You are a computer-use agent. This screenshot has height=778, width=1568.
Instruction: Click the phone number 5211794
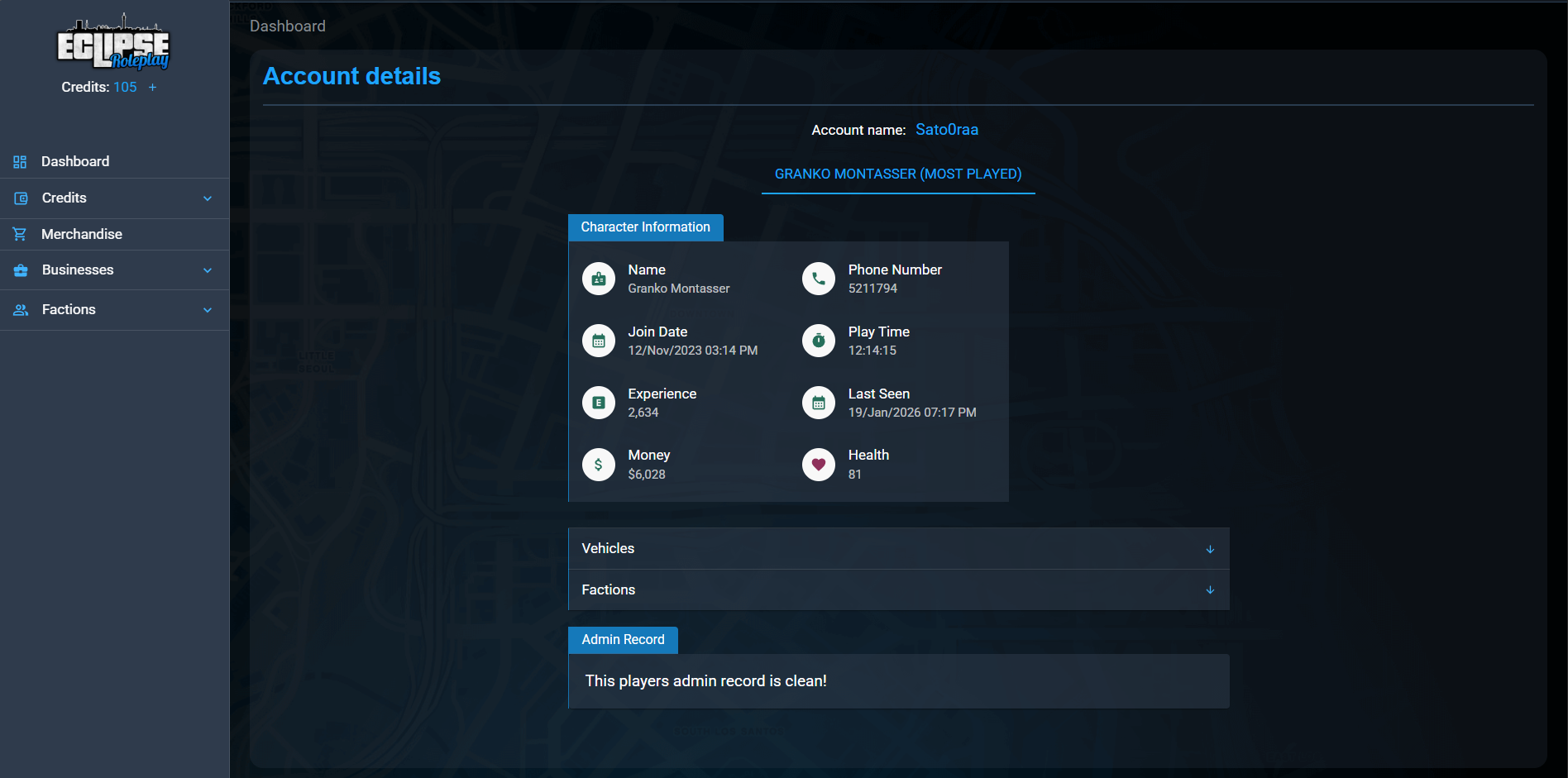[x=872, y=289]
